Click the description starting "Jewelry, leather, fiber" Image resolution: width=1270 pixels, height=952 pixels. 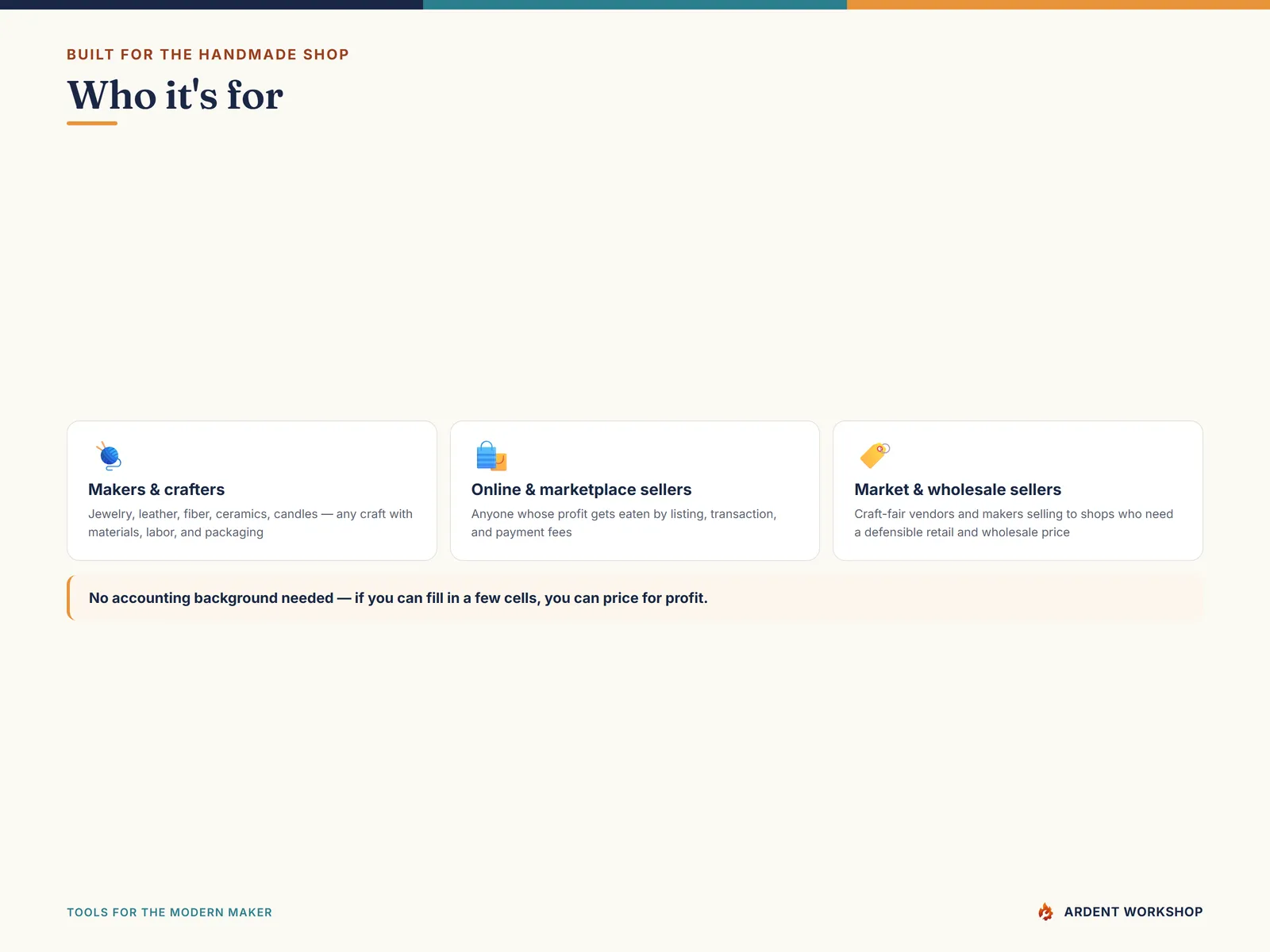pos(251,523)
